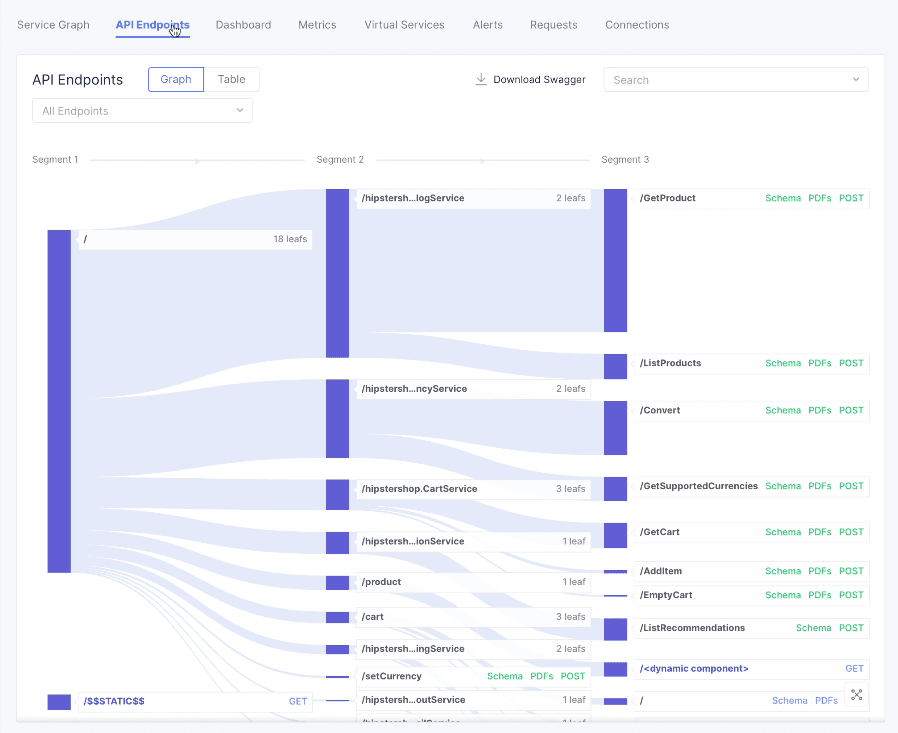The height and width of the screenshot is (733, 898).
Task: View Schema for the /setCurrency endpoint
Action: [505, 676]
